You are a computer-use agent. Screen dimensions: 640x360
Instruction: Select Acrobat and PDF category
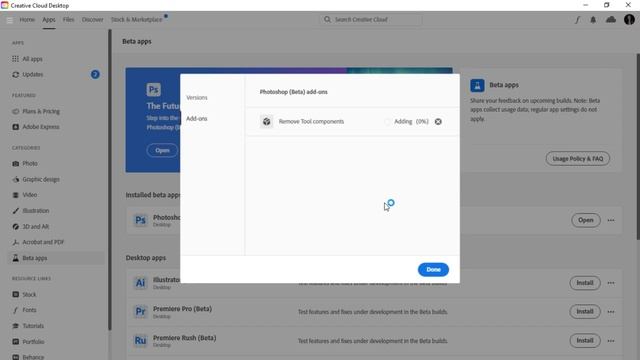coord(43,242)
